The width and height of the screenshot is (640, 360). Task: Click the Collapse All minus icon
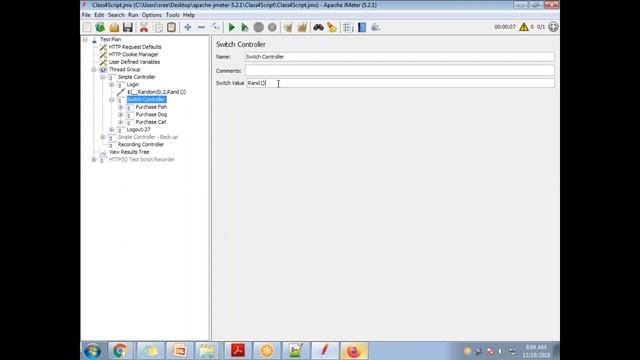pos(201,27)
